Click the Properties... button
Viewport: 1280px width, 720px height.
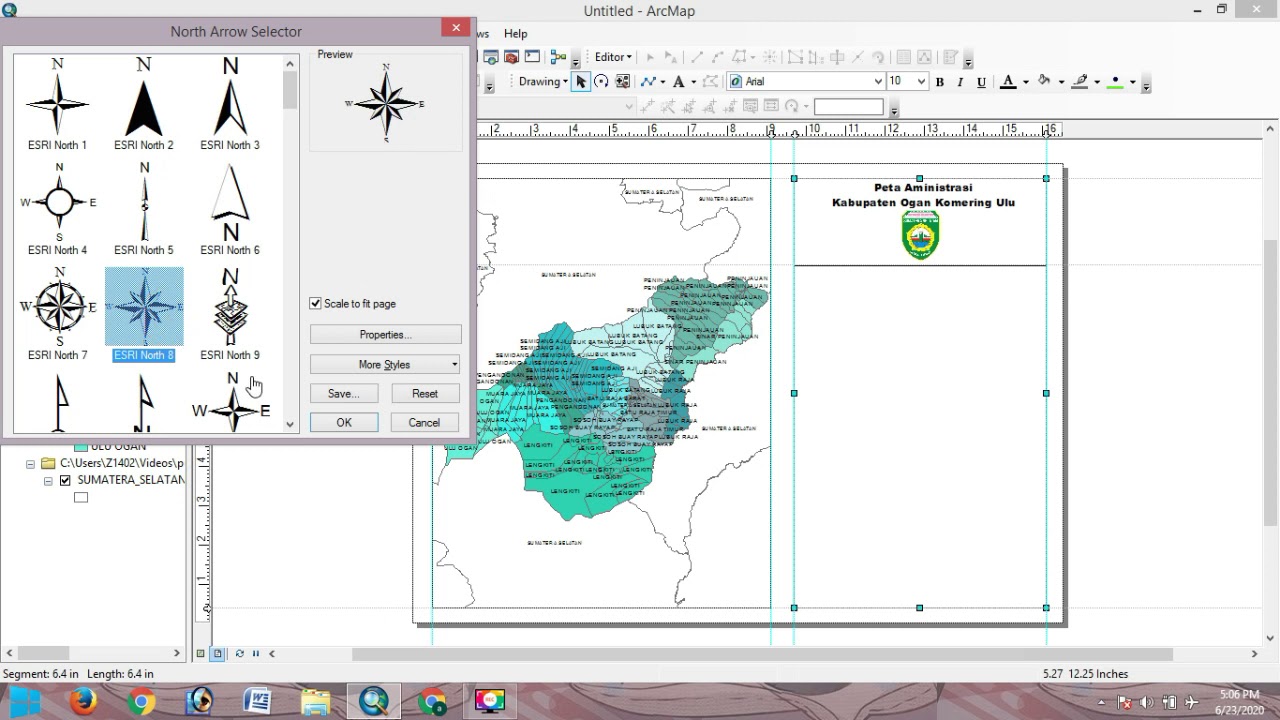[385, 335]
